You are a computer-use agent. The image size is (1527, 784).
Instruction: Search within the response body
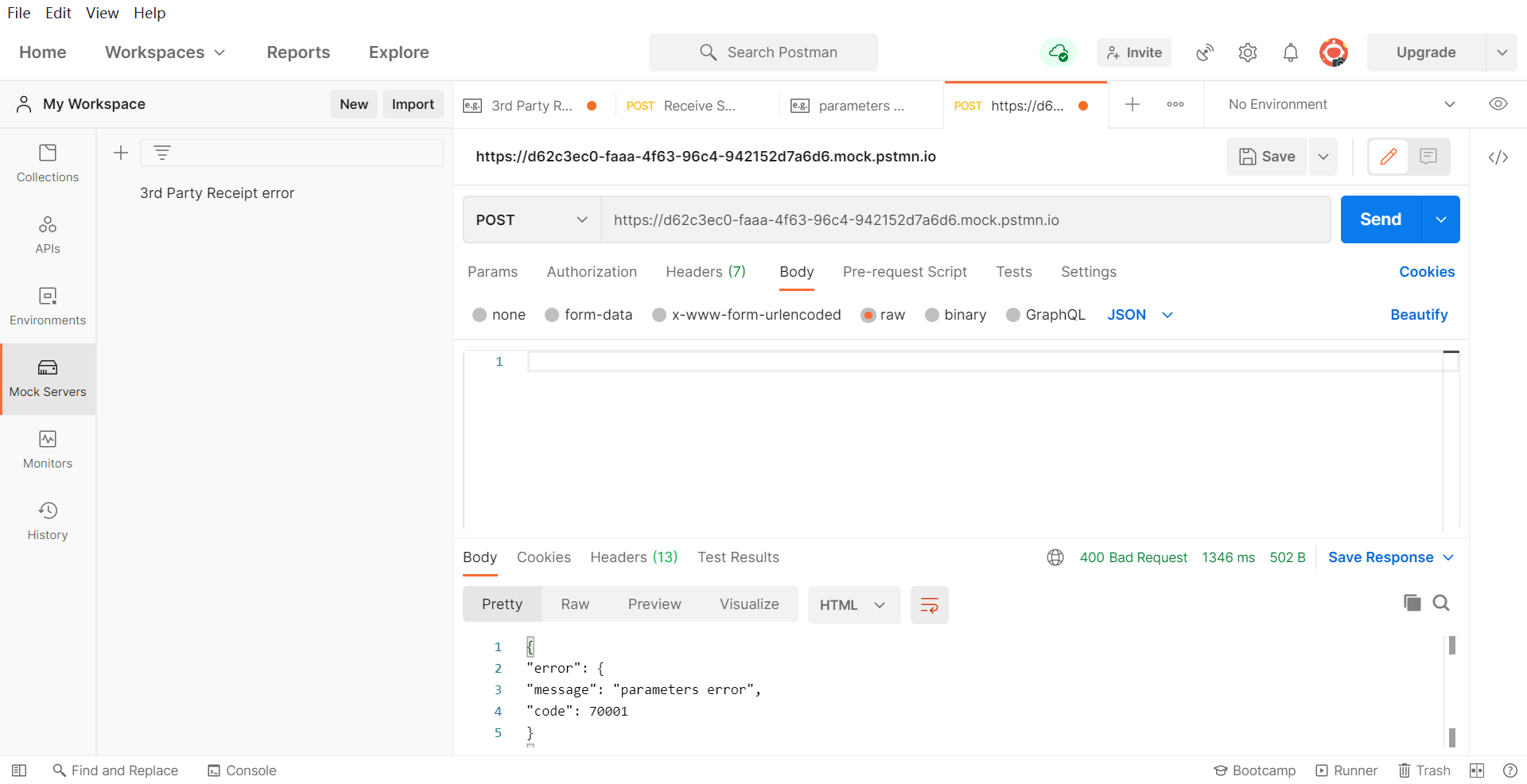click(x=1441, y=603)
